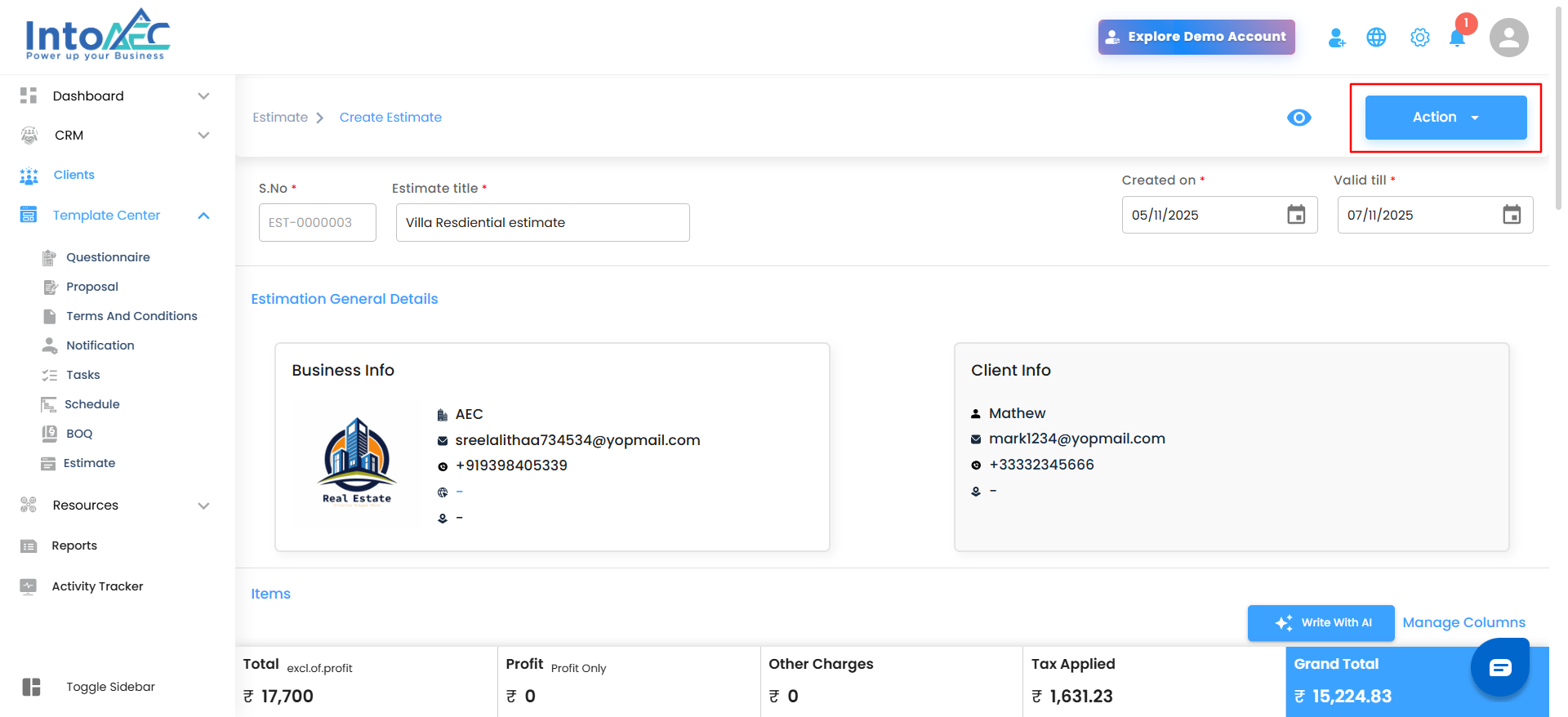This screenshot has height=717, width=1568.
Task: Open the BOQ template item
Action: (x=79, y=434)
